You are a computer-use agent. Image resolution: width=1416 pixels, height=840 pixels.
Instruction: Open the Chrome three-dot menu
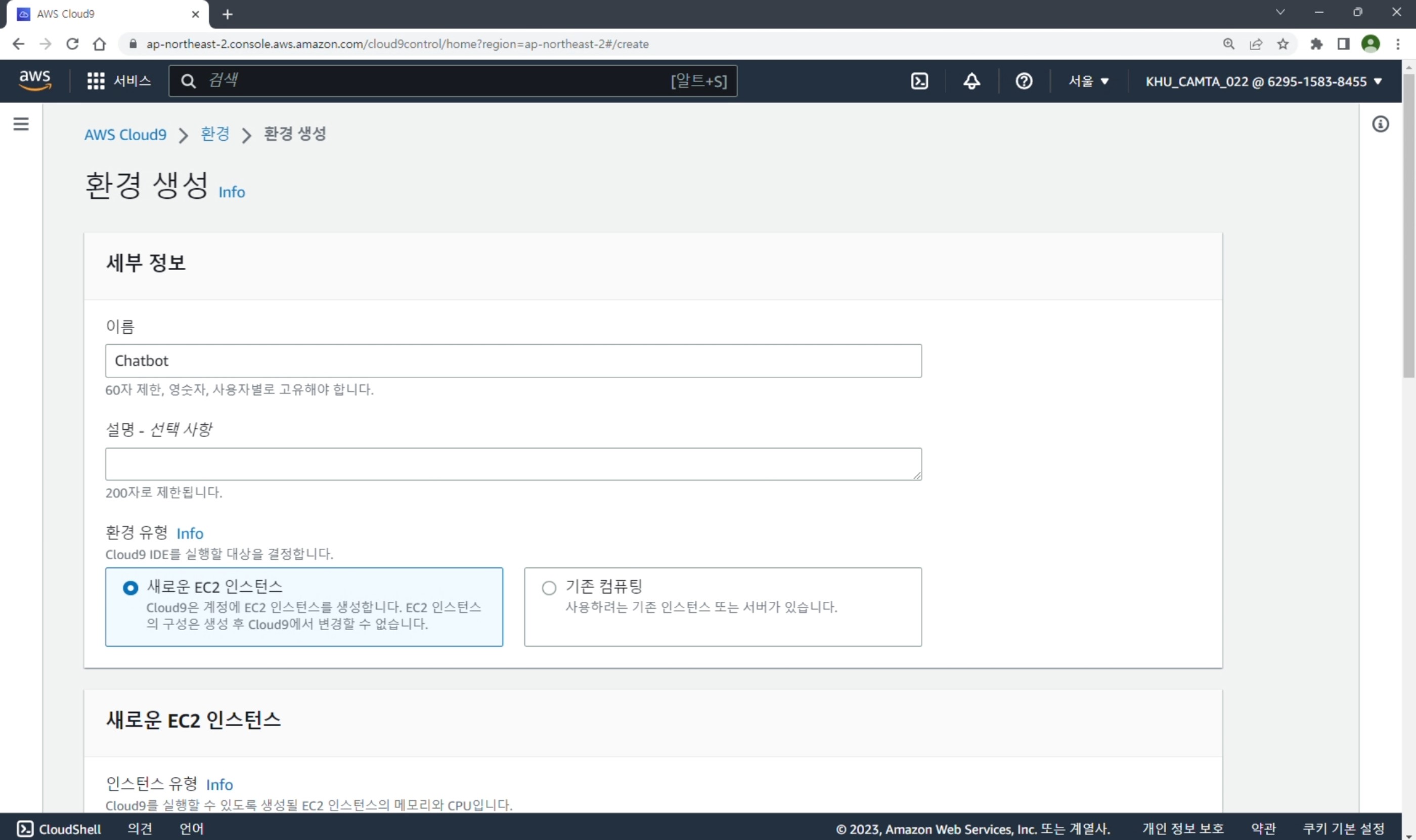pos(1397,43)
